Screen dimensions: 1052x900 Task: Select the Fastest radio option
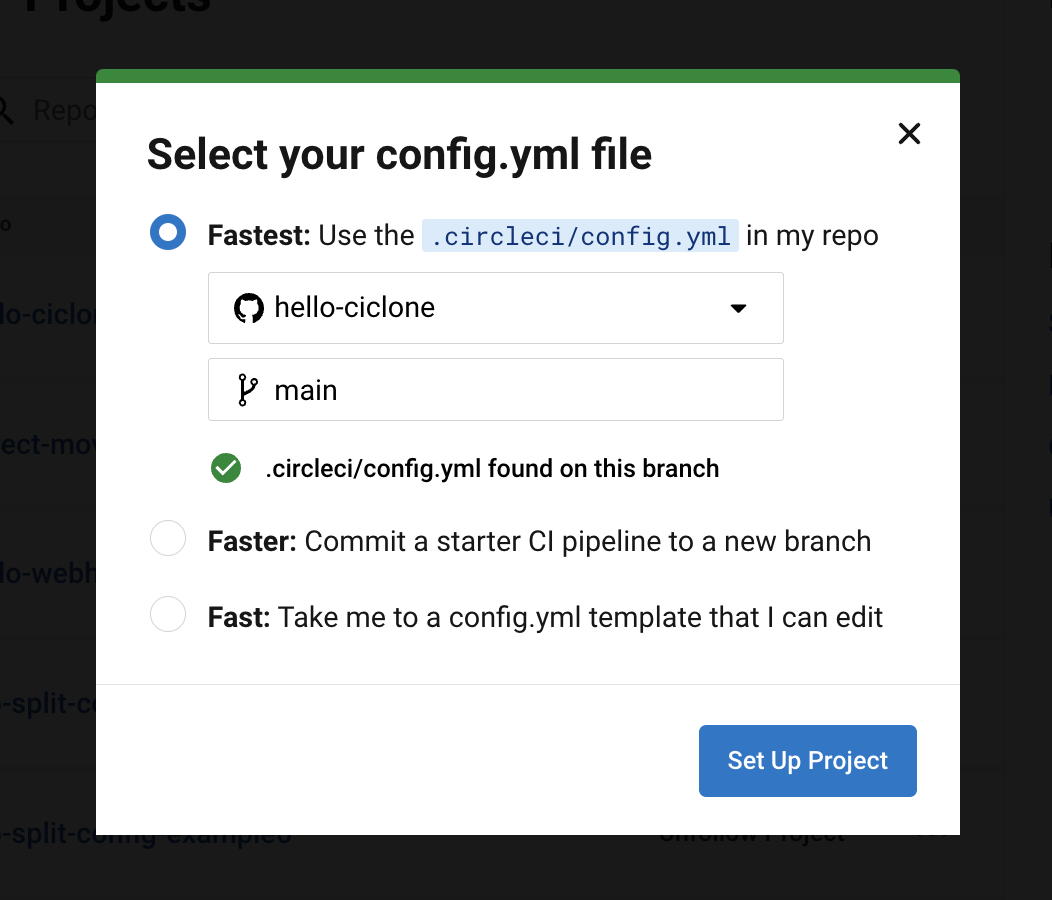(x=168, y=232)
